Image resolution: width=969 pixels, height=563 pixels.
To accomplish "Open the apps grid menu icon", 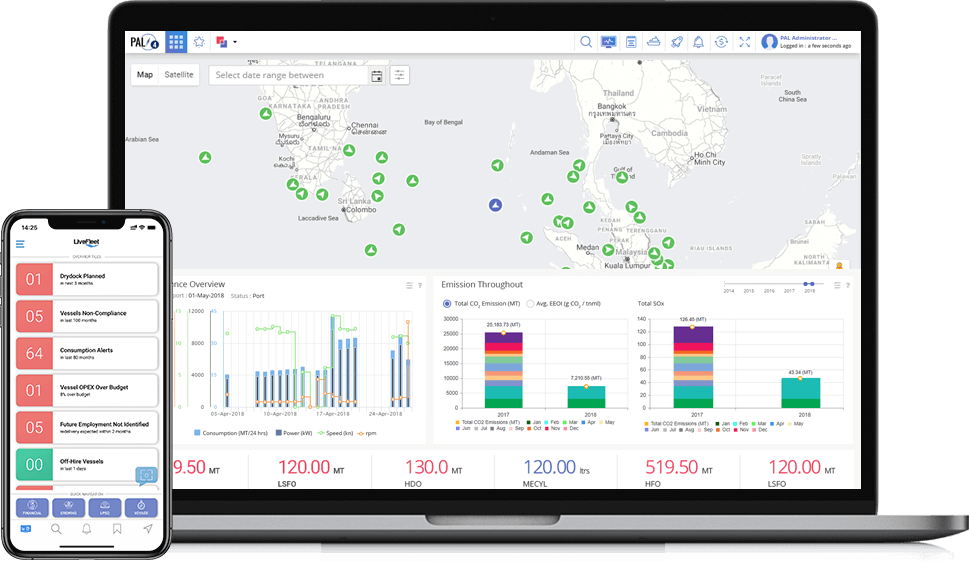I will pos(176,42).
